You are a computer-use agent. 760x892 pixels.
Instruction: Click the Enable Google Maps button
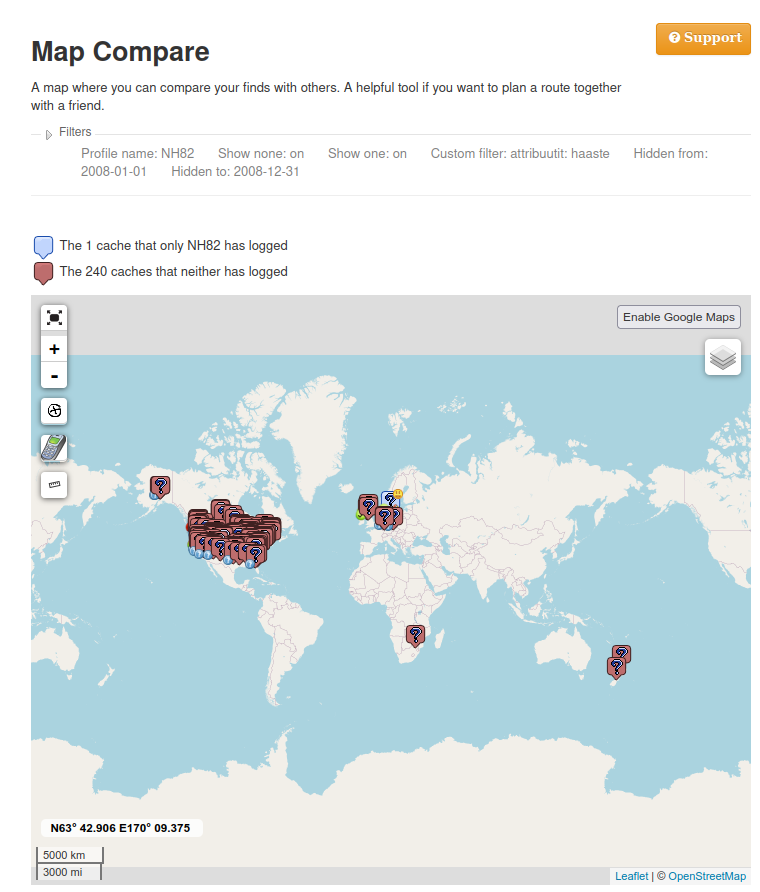(678, 316)
